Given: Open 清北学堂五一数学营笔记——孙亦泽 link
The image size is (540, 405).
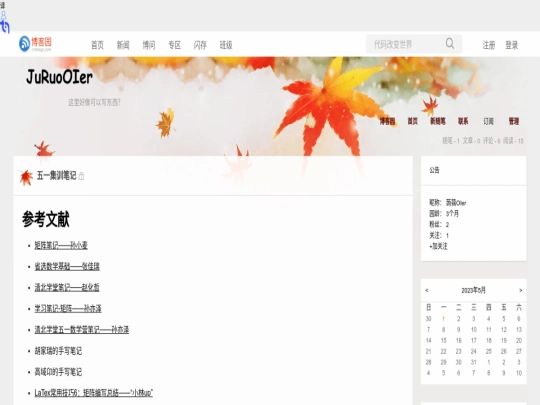Looking at the screenshot, I should (x=82, y=330).
